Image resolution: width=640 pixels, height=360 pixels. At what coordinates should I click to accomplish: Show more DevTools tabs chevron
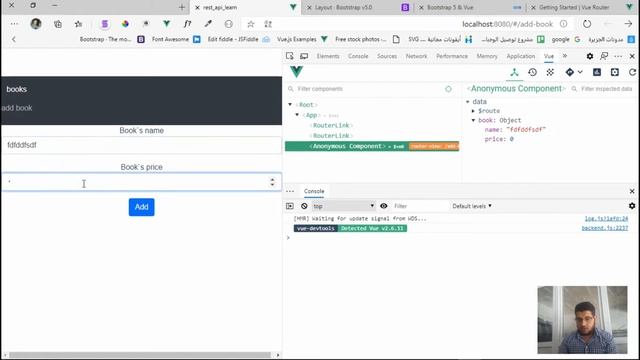coord(565,56)
